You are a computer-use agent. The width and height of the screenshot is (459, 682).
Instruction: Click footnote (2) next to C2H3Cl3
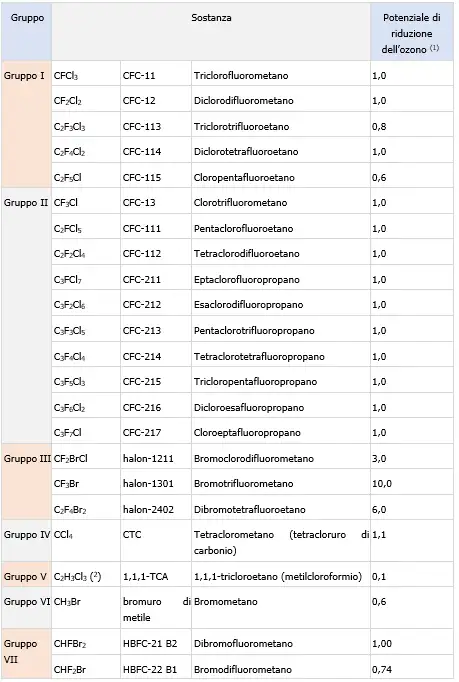(x=95, y=576)
